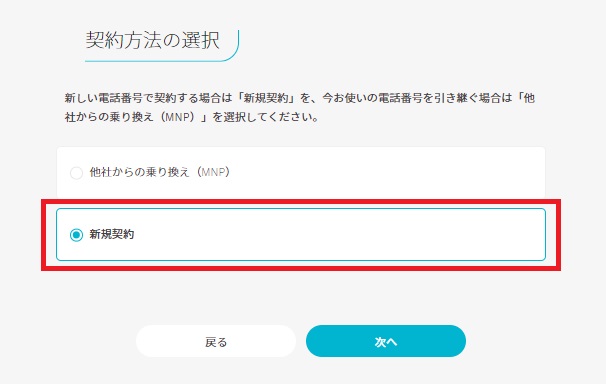
Task: Click the 他社からの乗り換え（MNP） label text
Action: (x=160, y=172)
